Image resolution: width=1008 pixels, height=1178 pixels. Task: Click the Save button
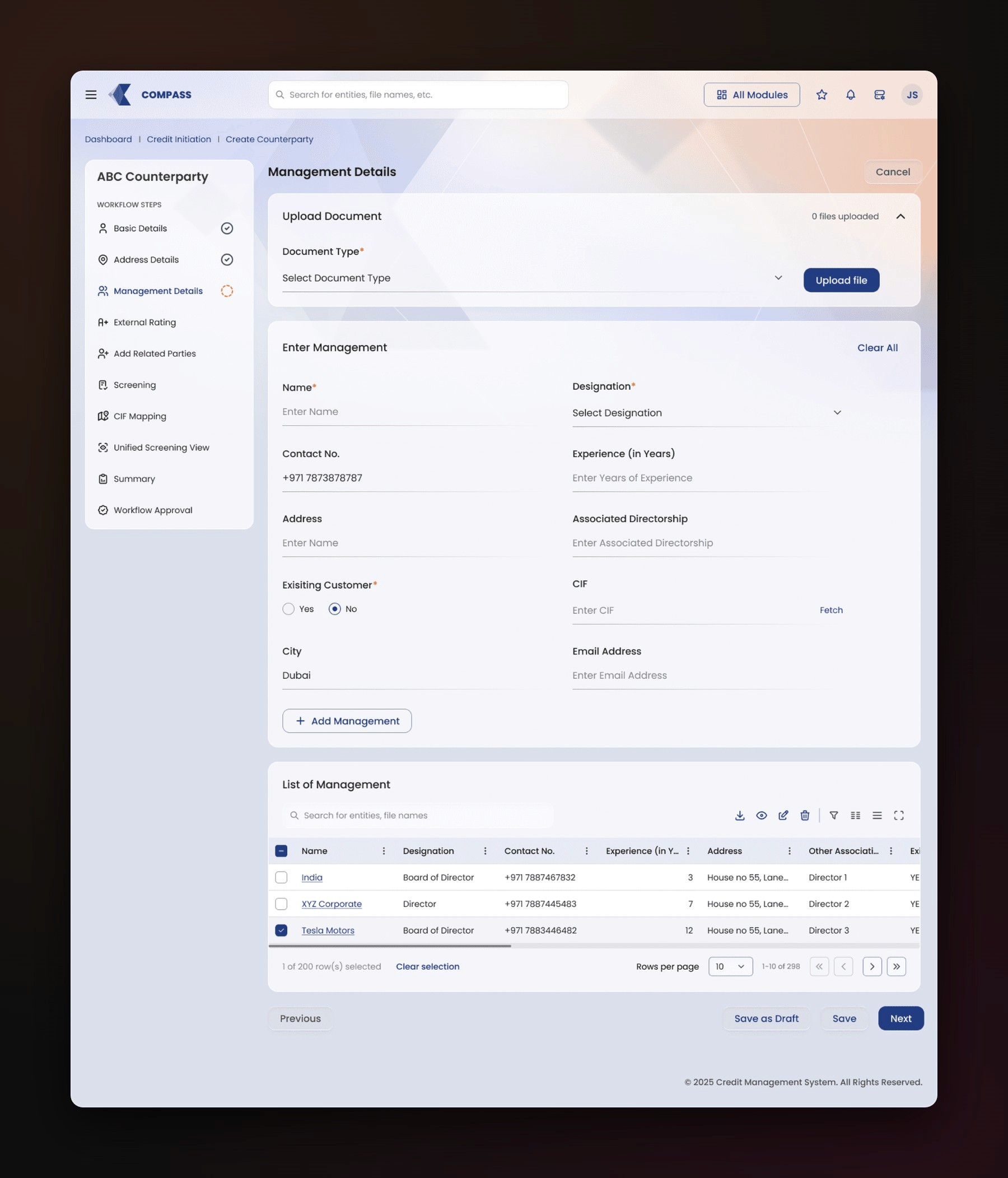[844, 1018]
